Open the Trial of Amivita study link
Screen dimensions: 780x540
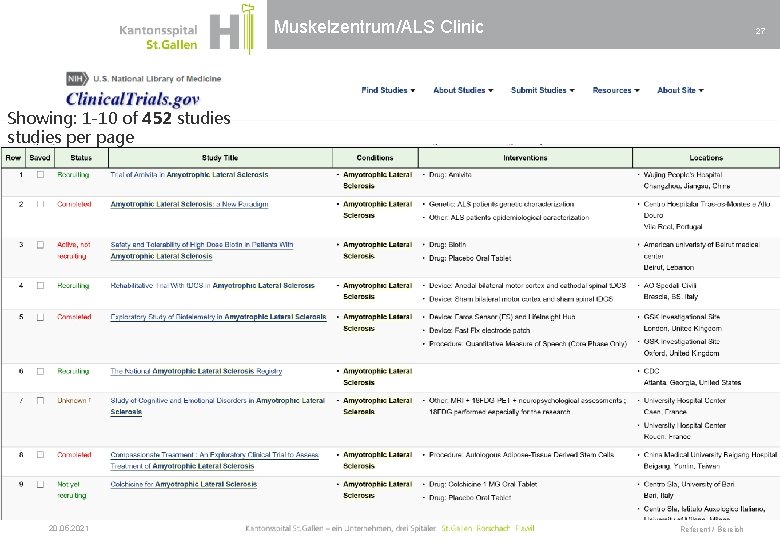[x=189, y=175]
